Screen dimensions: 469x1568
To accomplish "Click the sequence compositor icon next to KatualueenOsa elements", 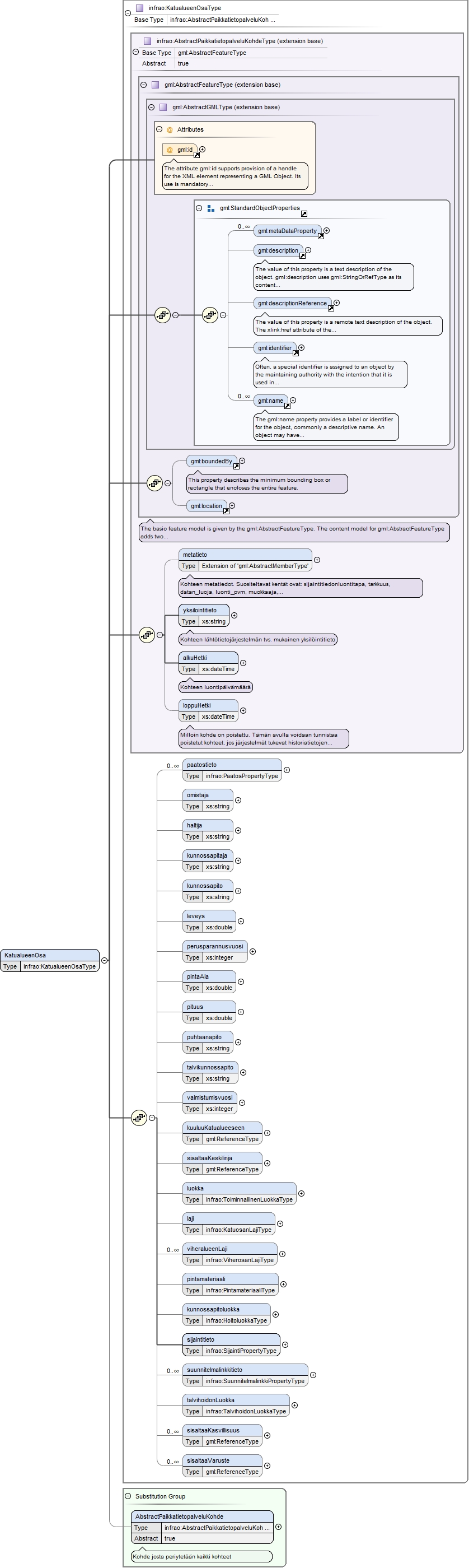I will 139,1118.
